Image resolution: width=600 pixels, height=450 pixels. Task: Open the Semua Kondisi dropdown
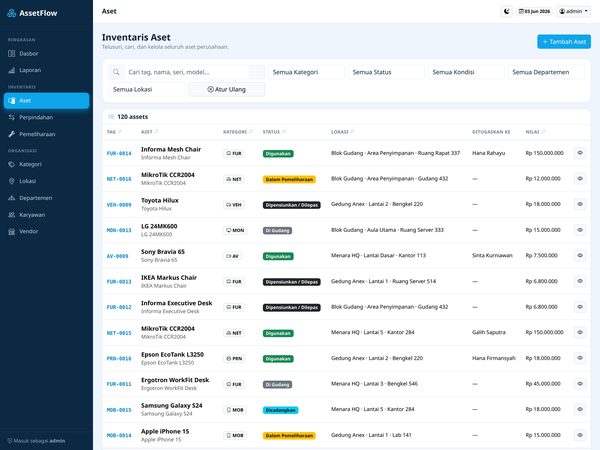tap(466, 72)
